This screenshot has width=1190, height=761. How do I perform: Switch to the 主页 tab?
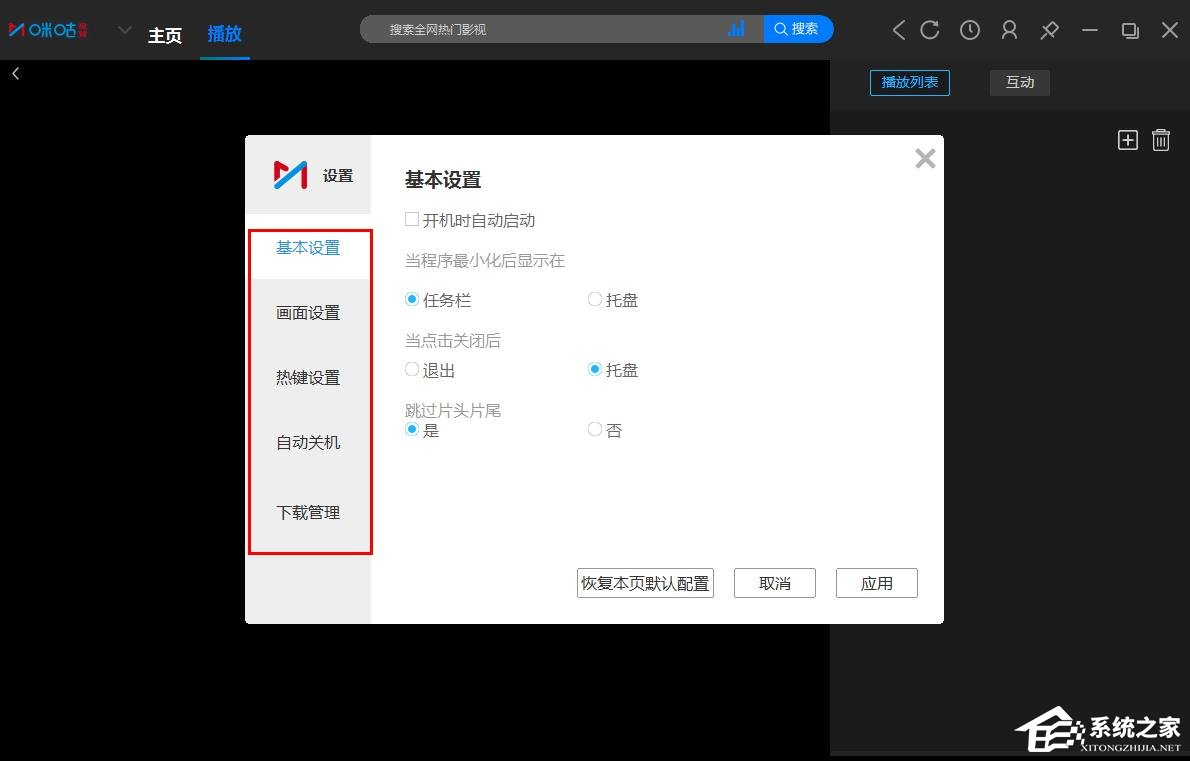[165, 35]
